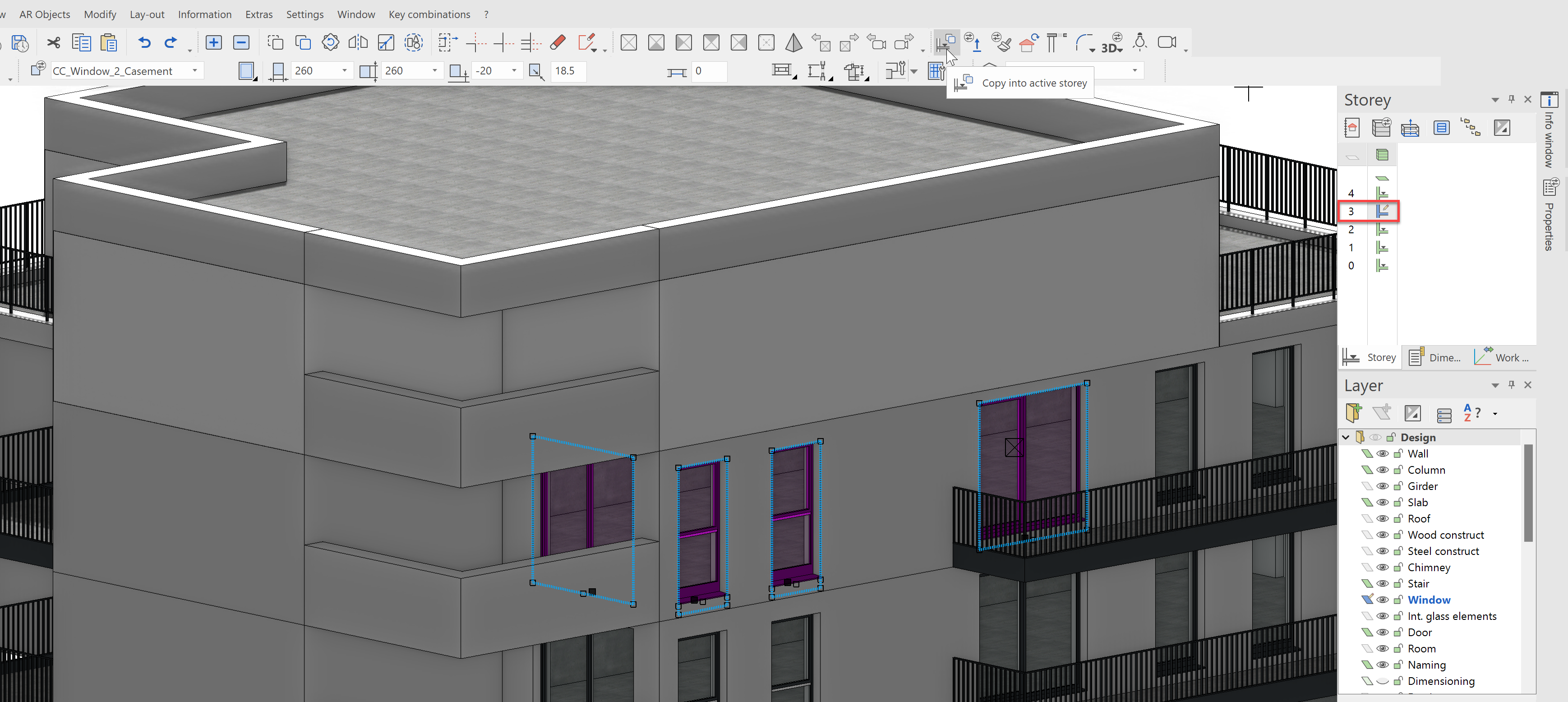Click the light bulb lighting icon
This screenshot has width=1568, height=702.
pos(1140,42)
